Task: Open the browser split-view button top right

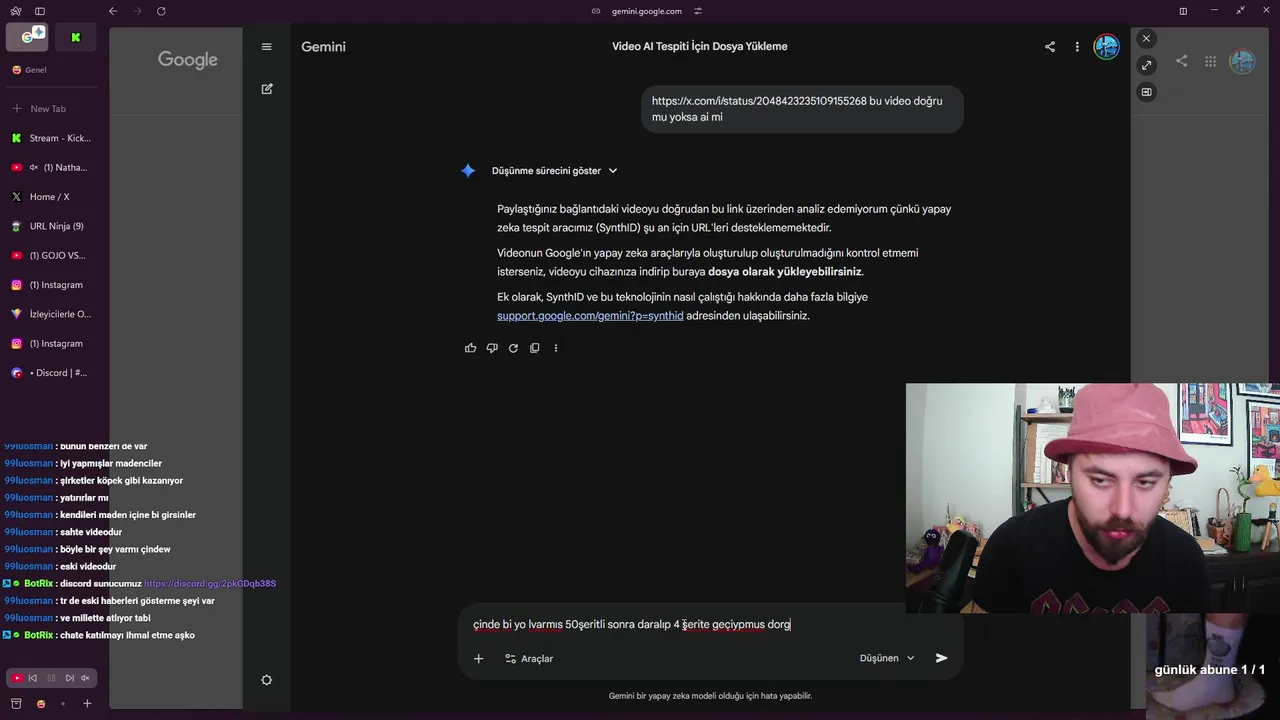Action: [1183, 11]
